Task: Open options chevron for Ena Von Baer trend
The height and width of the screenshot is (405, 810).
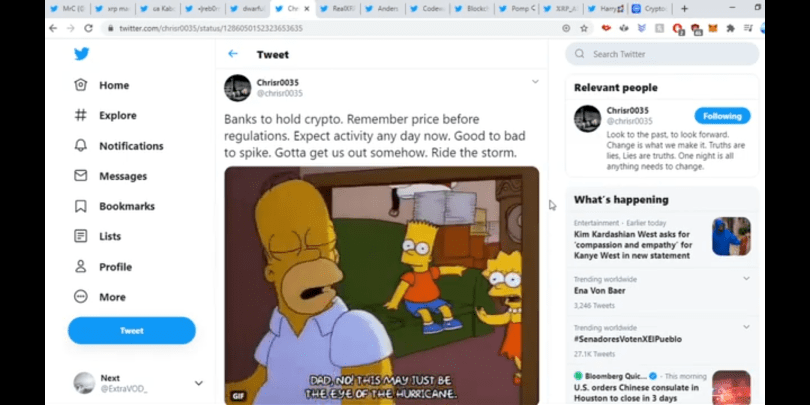Action: click(746, 278)
